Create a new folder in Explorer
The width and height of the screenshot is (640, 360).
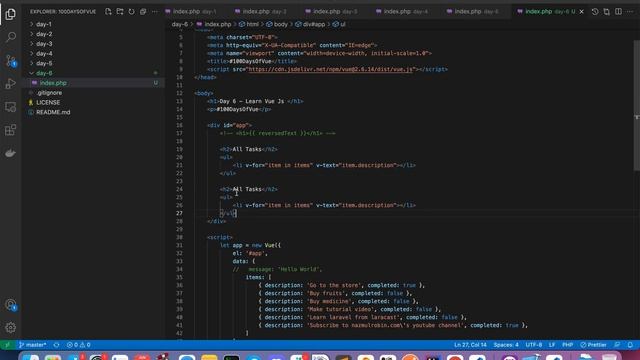coord(120,11)
